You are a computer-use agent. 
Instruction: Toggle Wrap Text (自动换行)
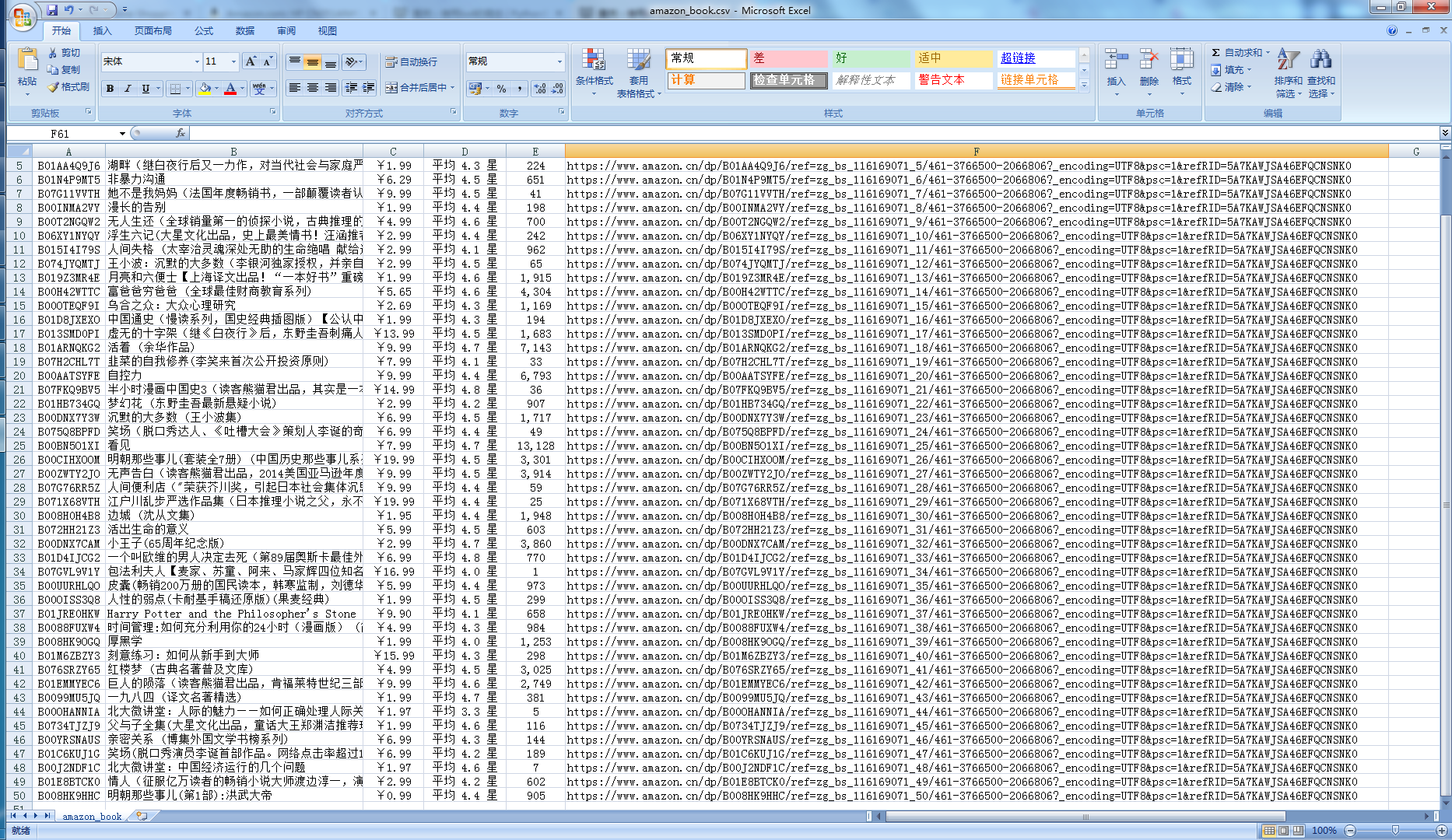coord(412,61)
